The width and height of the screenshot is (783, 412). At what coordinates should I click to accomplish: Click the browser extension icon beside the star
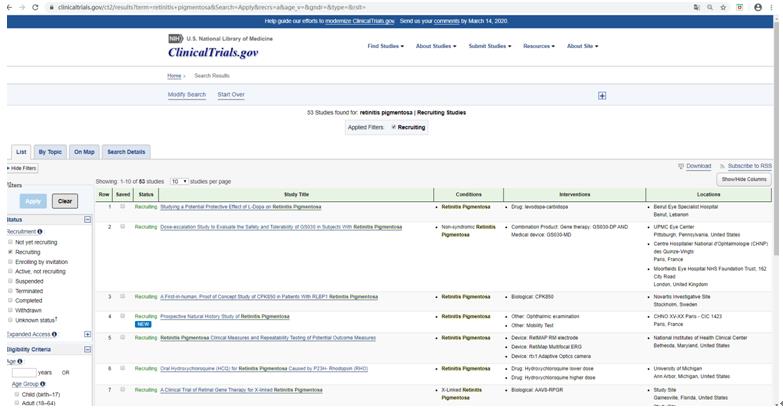pyautogui.click(x=740, y=7)
